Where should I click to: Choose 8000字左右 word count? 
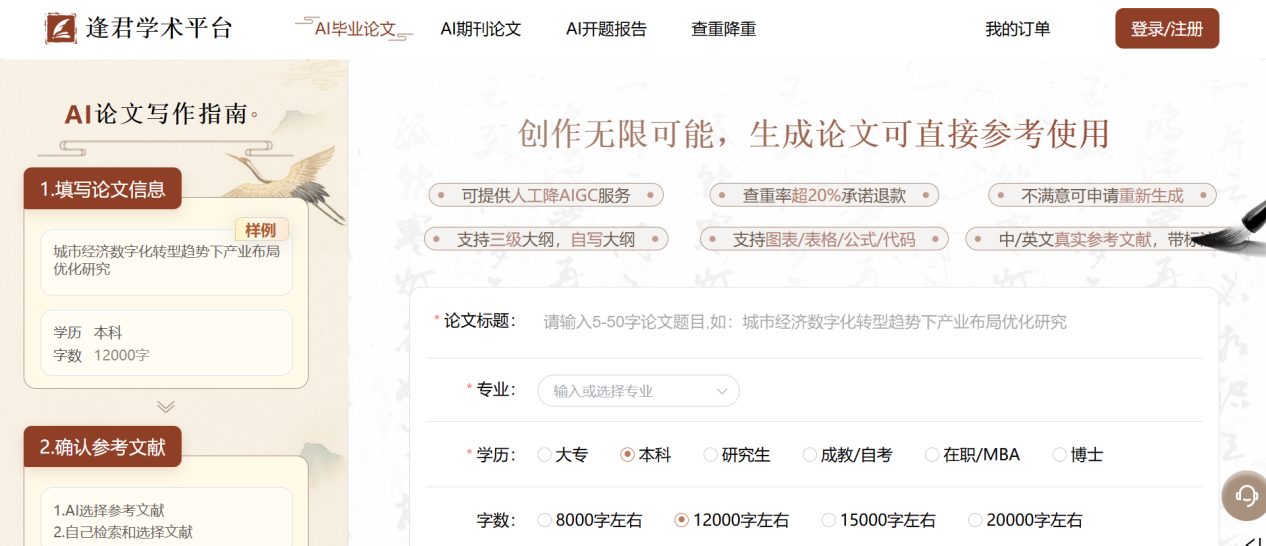(590, 520)
